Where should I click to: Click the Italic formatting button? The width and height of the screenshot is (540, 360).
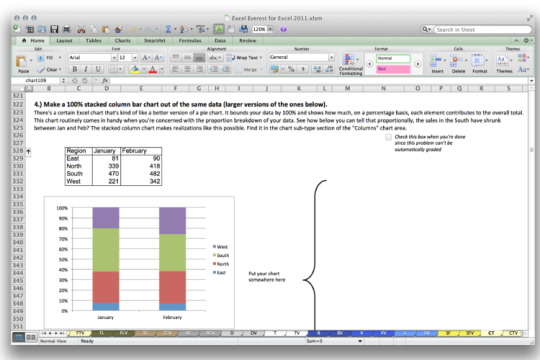pyautogui.click(x=86, y=69)
